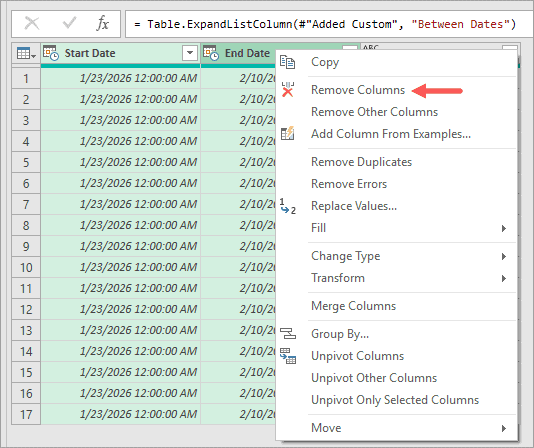Click End Date column datetime type icon
Image resolution: width=534 pixels, height=448 pixels.
coord(211,53)
